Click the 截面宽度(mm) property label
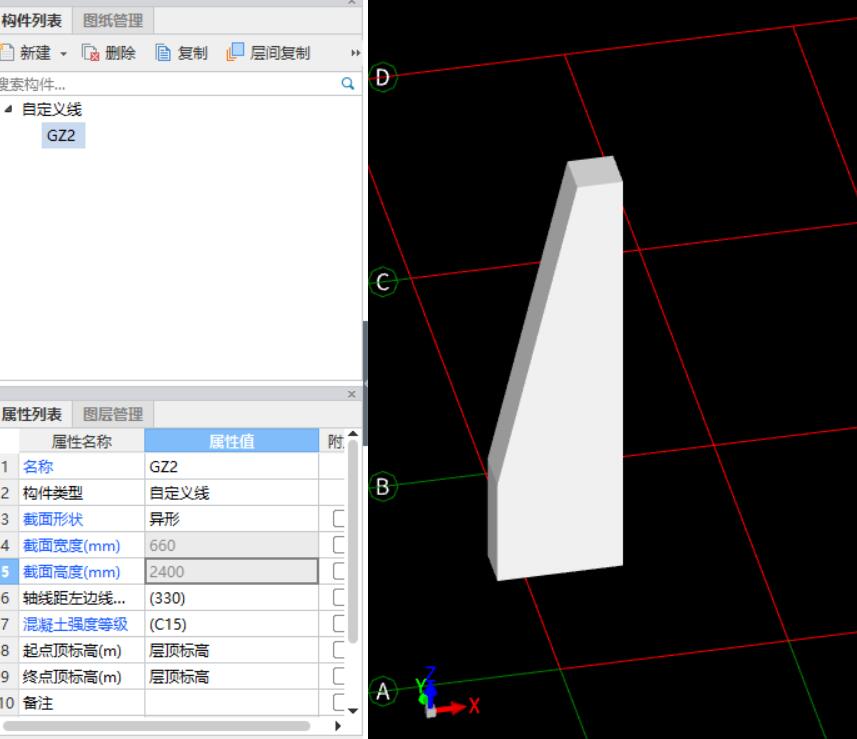 coord(71,546)
